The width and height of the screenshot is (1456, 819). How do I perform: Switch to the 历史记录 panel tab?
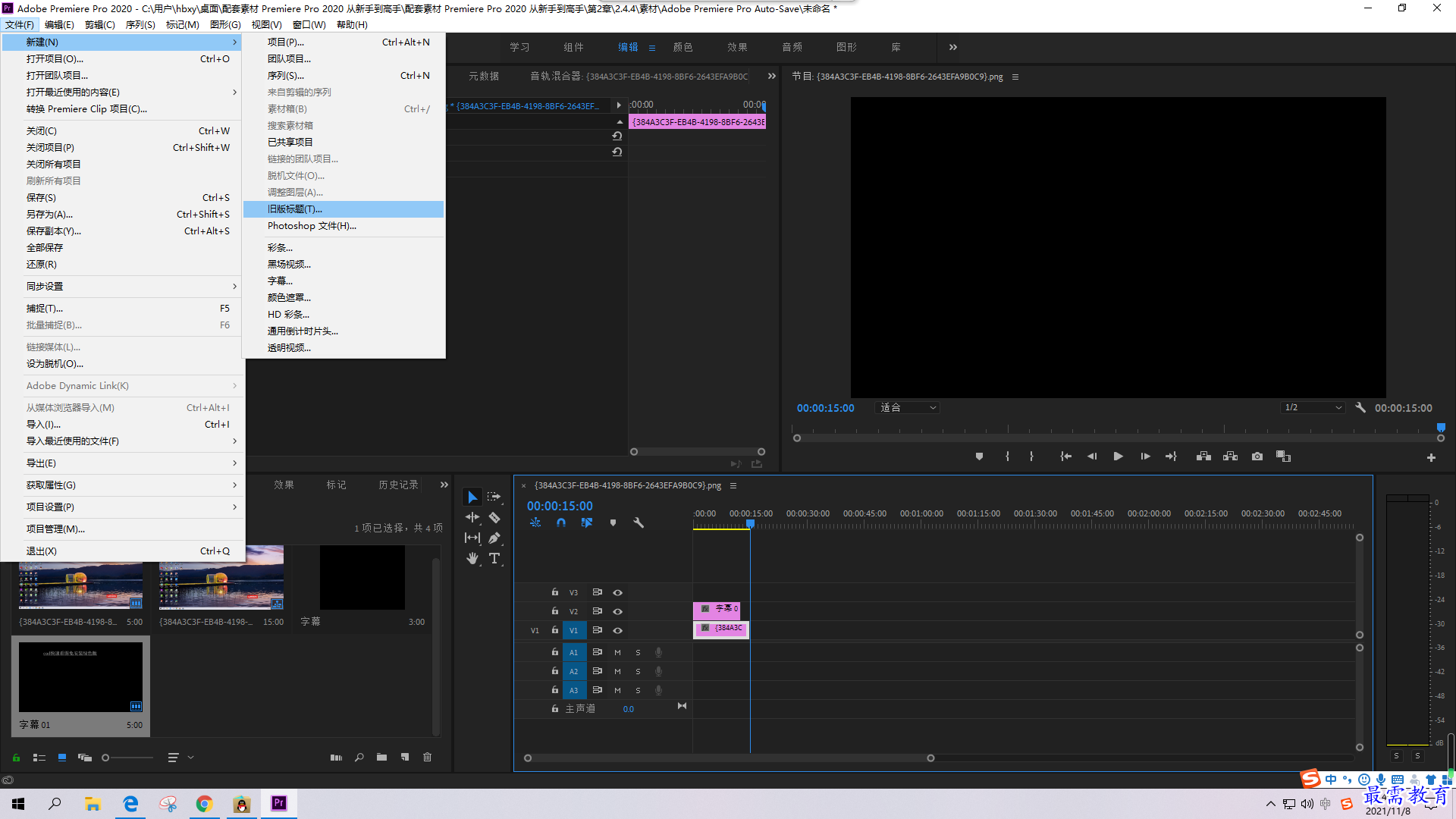[x=399, y=485]
